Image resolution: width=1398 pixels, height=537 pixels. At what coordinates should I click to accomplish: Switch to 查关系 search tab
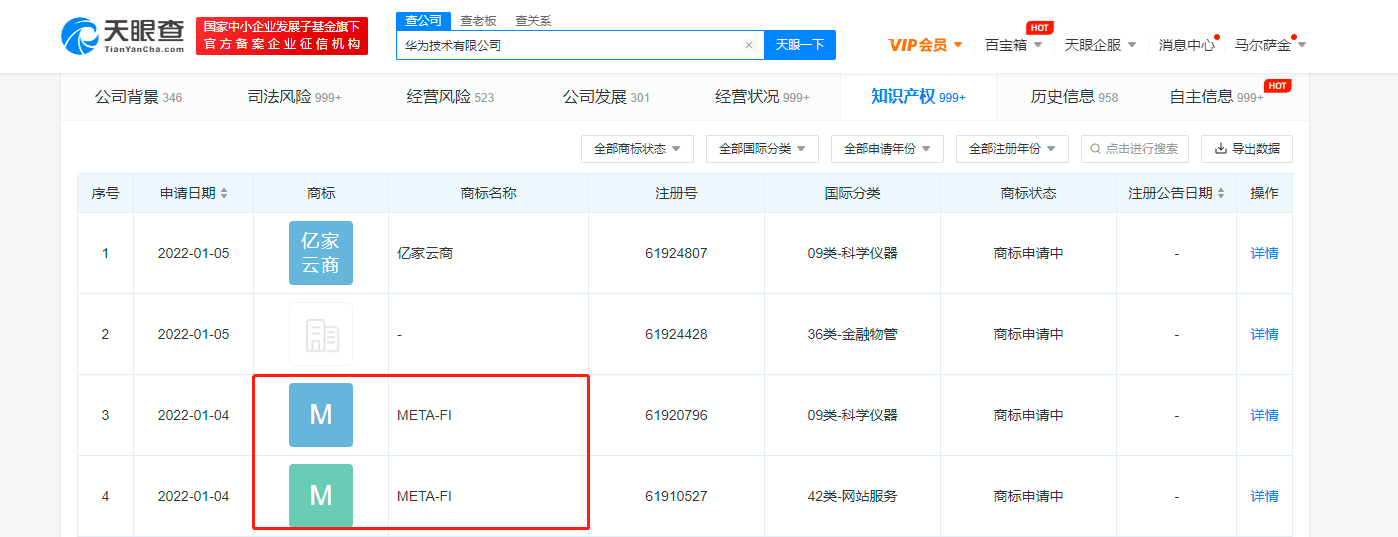point(533,21)
